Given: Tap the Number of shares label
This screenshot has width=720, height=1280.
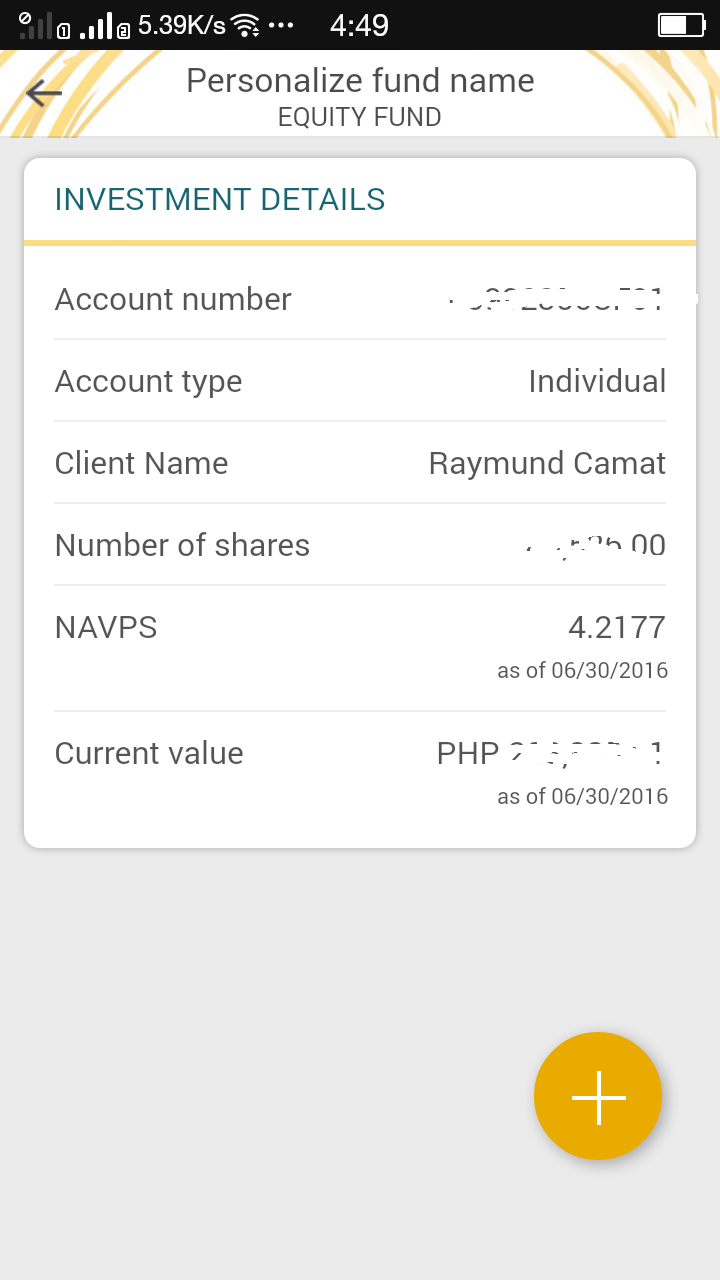Looking at the screenshot, I should pos(182,545).
